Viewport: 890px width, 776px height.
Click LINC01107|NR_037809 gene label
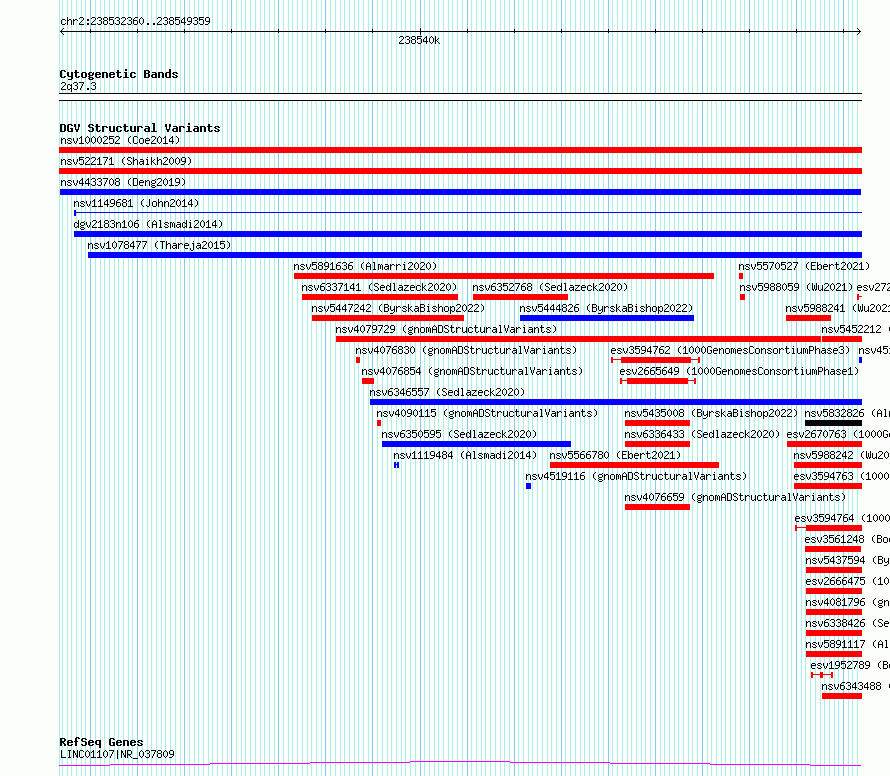coord(117,754)
